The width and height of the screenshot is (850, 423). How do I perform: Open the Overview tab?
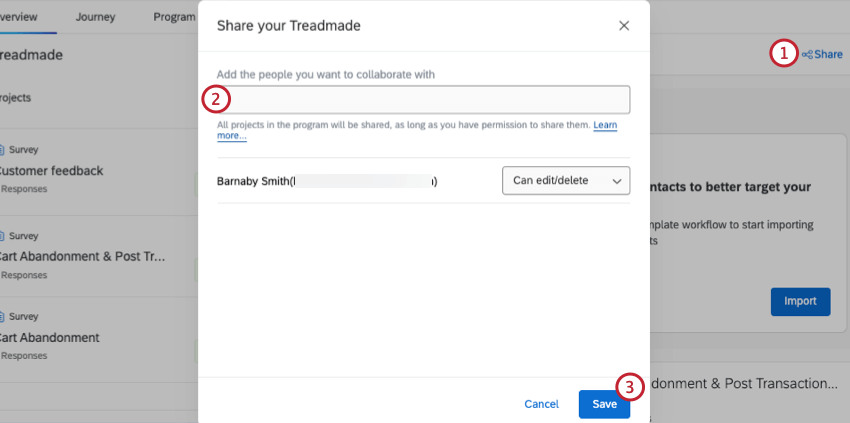(x=24, y=16)
